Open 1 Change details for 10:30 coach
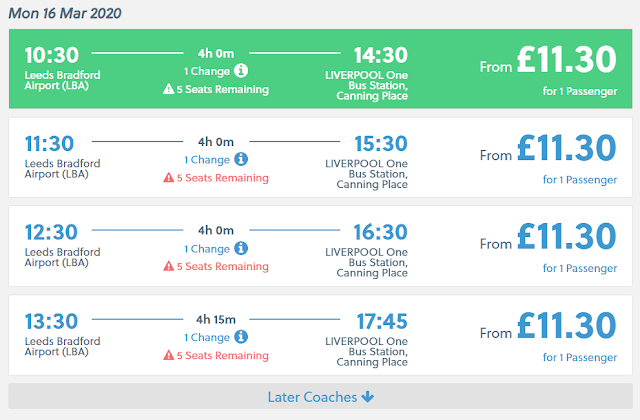Screen dimensions: 640x420 click(206, 70)
